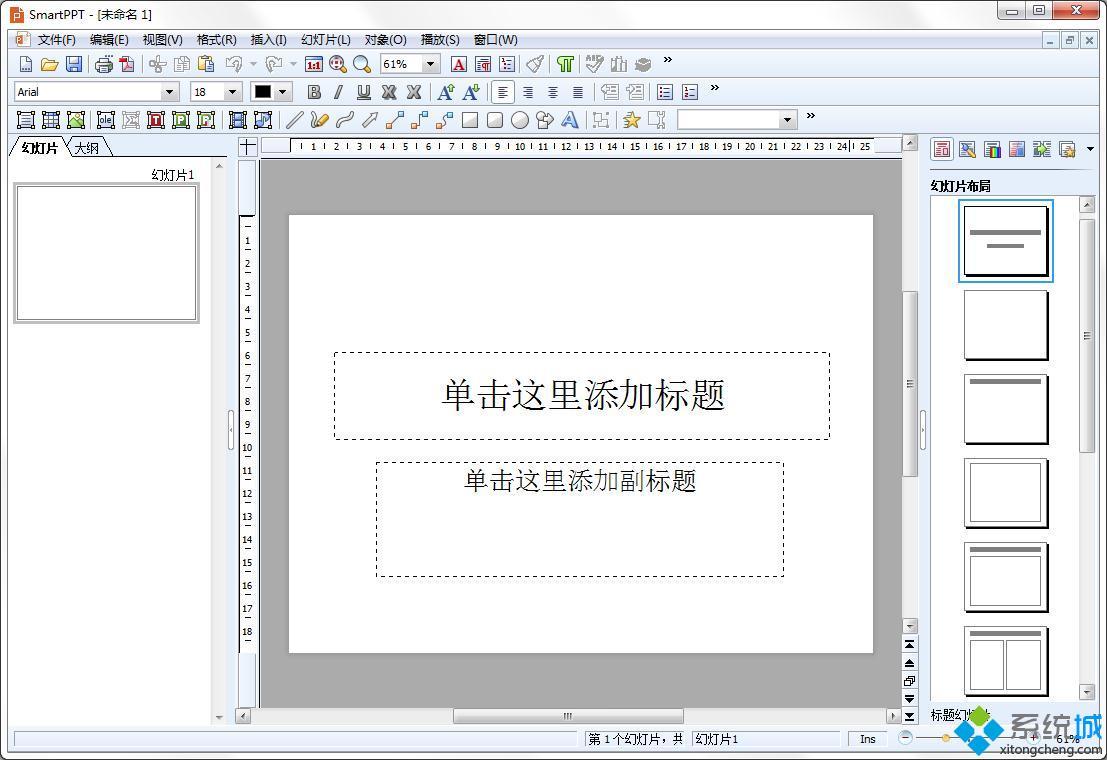This screenshot has height=760, width=1107.
Task: Insert a picture frame icon
Action: click(76, 120)
